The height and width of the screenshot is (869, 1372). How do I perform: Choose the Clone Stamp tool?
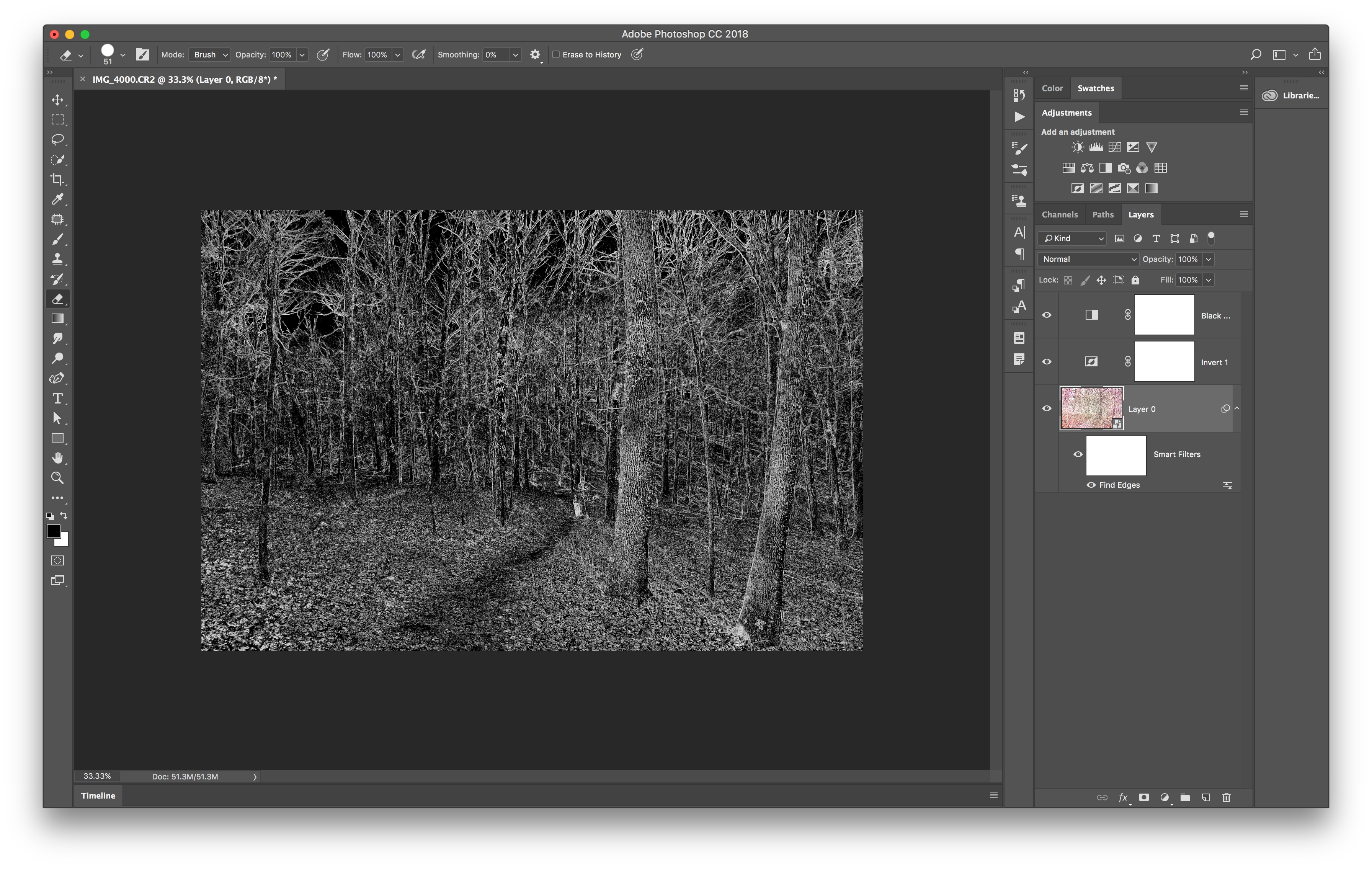tap(57, 259)
